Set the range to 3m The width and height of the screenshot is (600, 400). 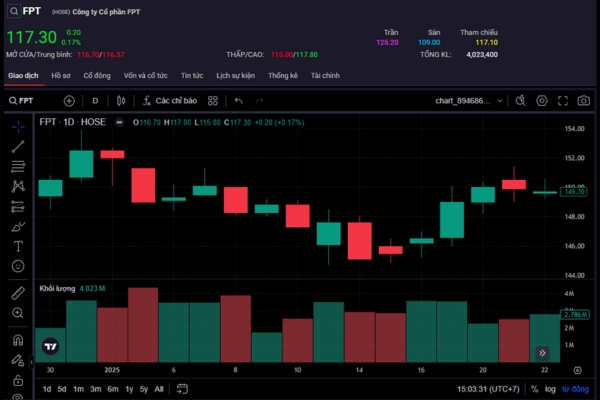[96, 389]
